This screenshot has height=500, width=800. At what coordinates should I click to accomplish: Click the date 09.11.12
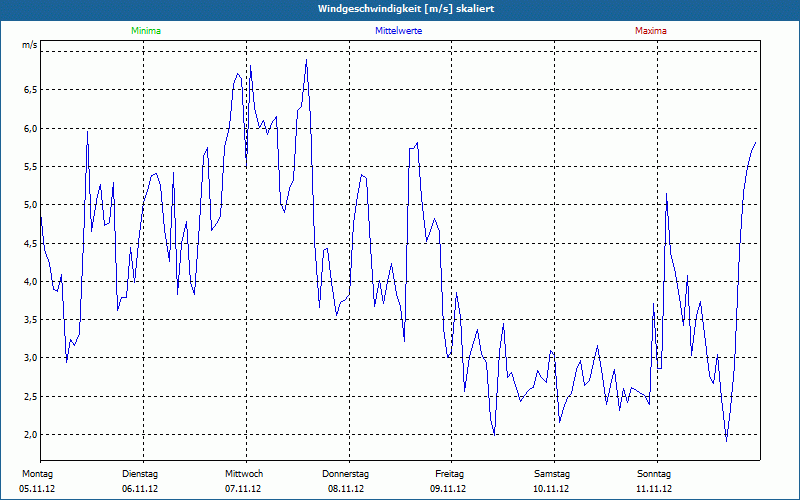(448, 489)
